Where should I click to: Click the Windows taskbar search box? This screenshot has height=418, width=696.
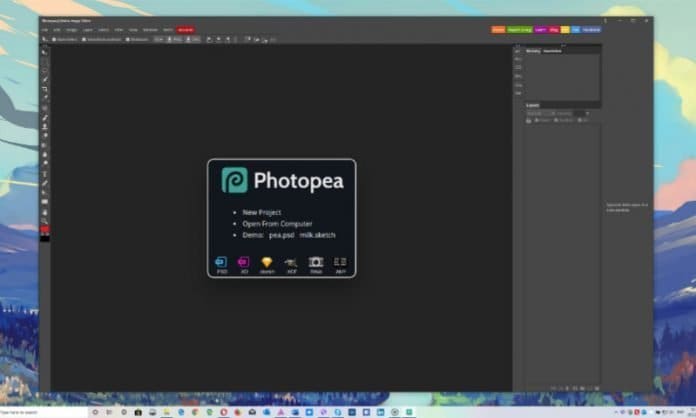click(40, 411)
